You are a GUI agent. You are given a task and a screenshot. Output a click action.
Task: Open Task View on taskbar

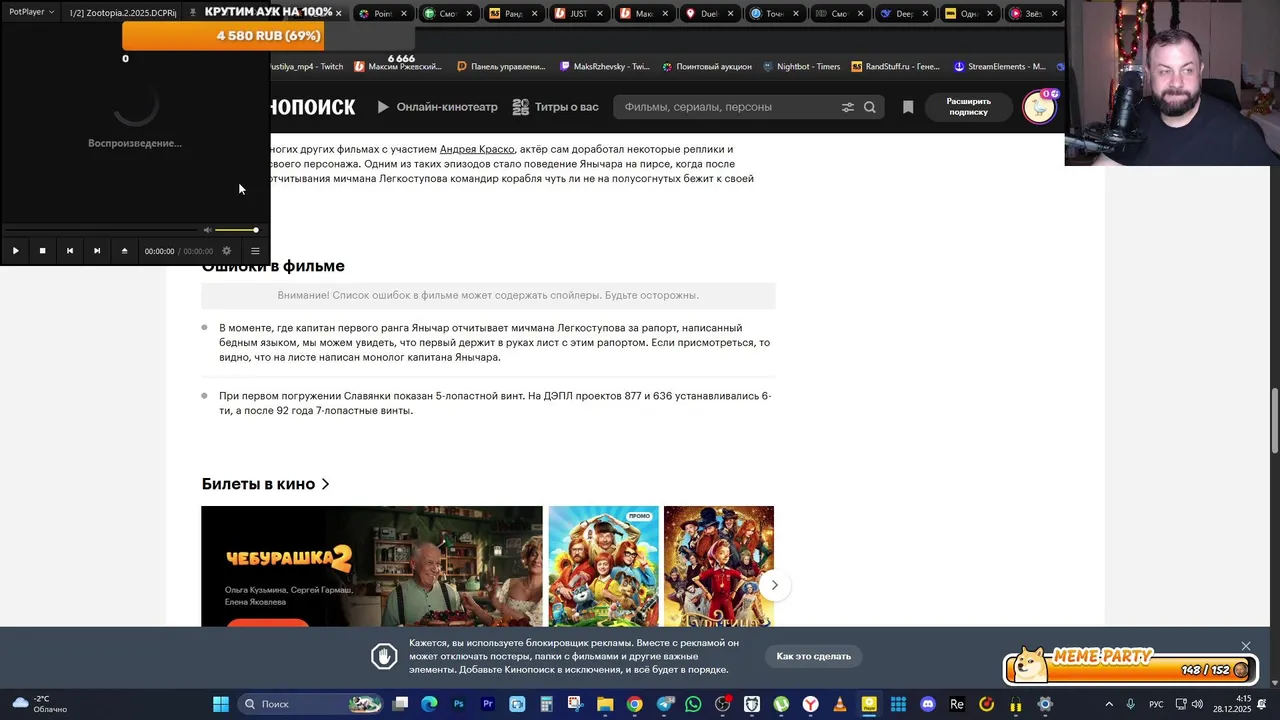click(400, 704)
